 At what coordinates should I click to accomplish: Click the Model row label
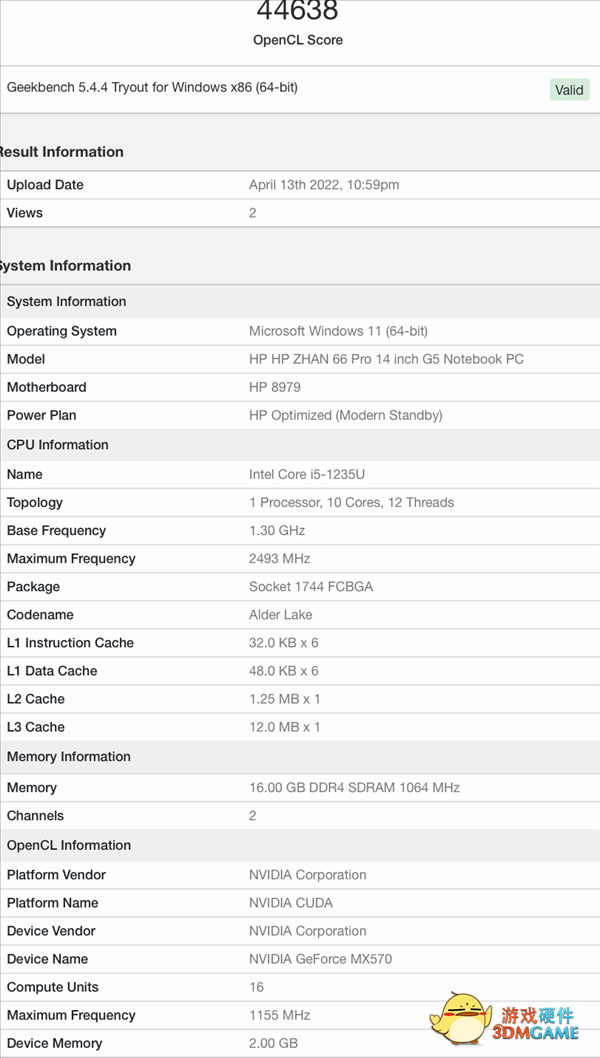26,360
